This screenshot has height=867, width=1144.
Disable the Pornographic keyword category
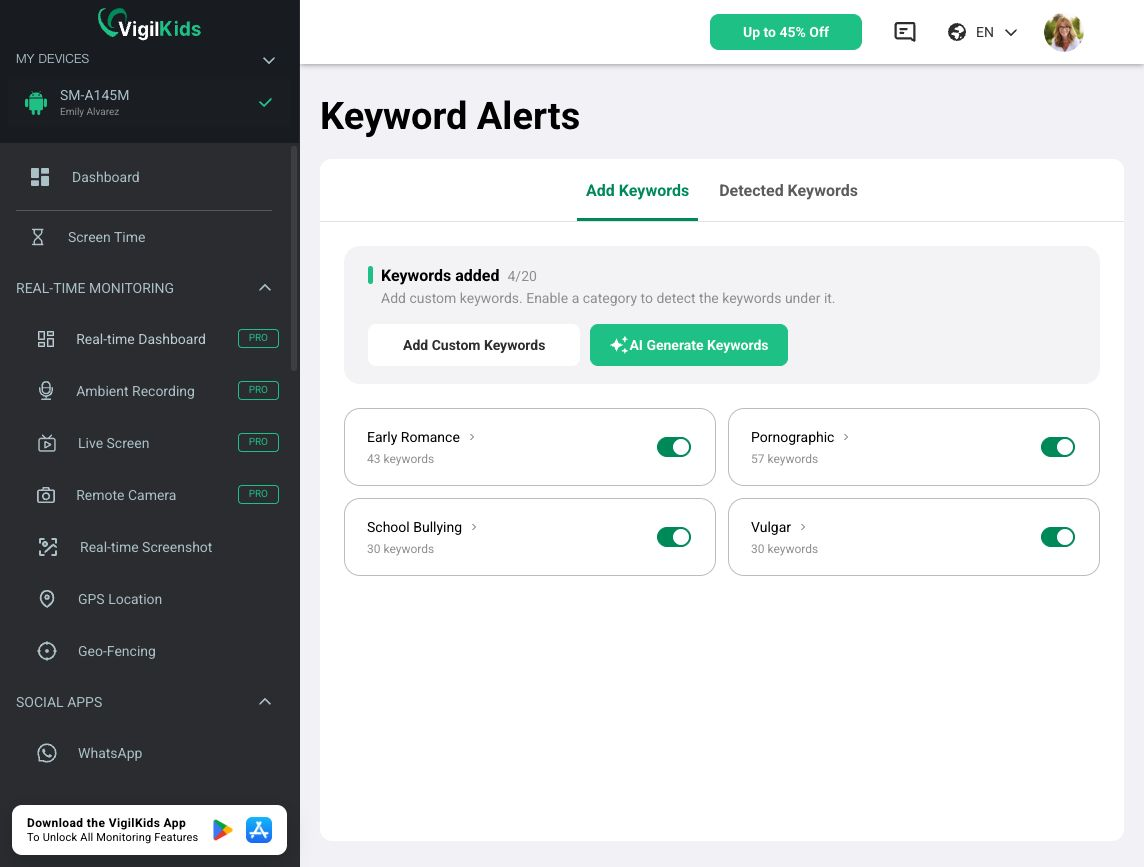[1057, 447]
